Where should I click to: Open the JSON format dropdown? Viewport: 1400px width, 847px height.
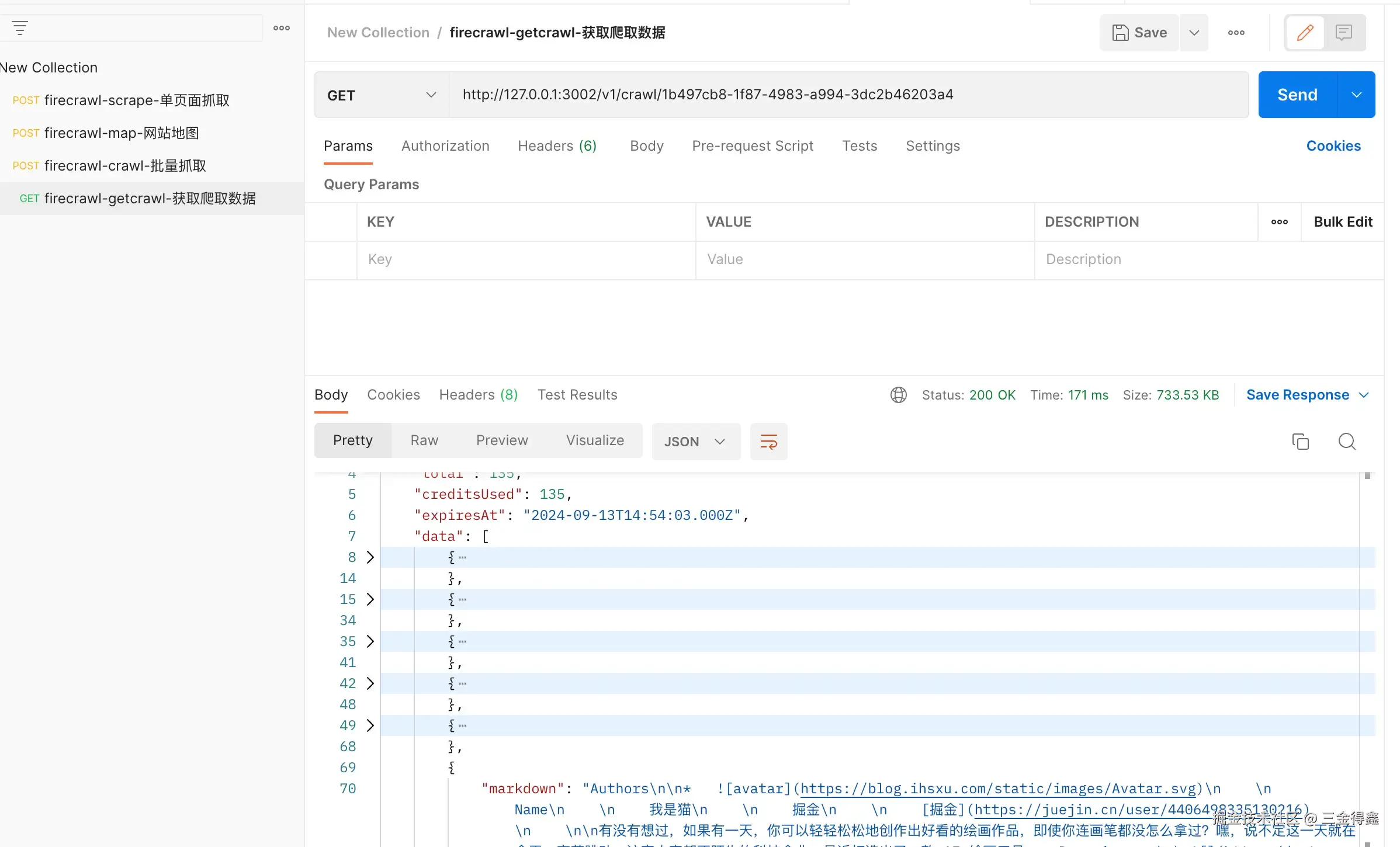pos(695,442)
